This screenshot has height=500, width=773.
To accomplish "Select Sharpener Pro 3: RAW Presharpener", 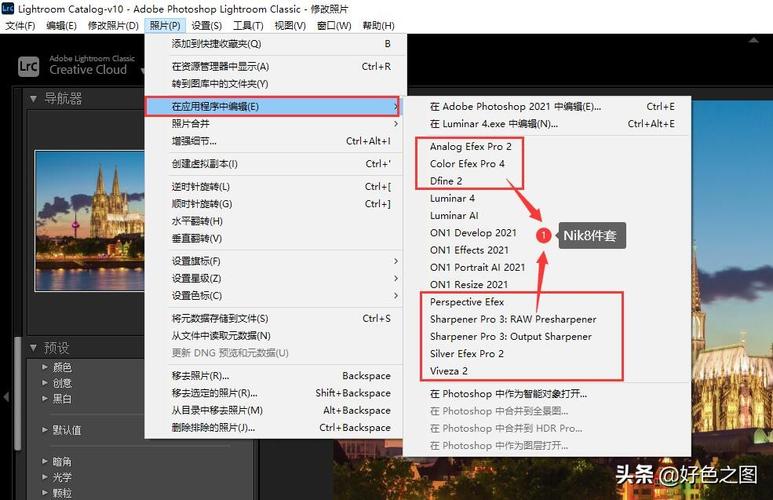I will (547, 319).
